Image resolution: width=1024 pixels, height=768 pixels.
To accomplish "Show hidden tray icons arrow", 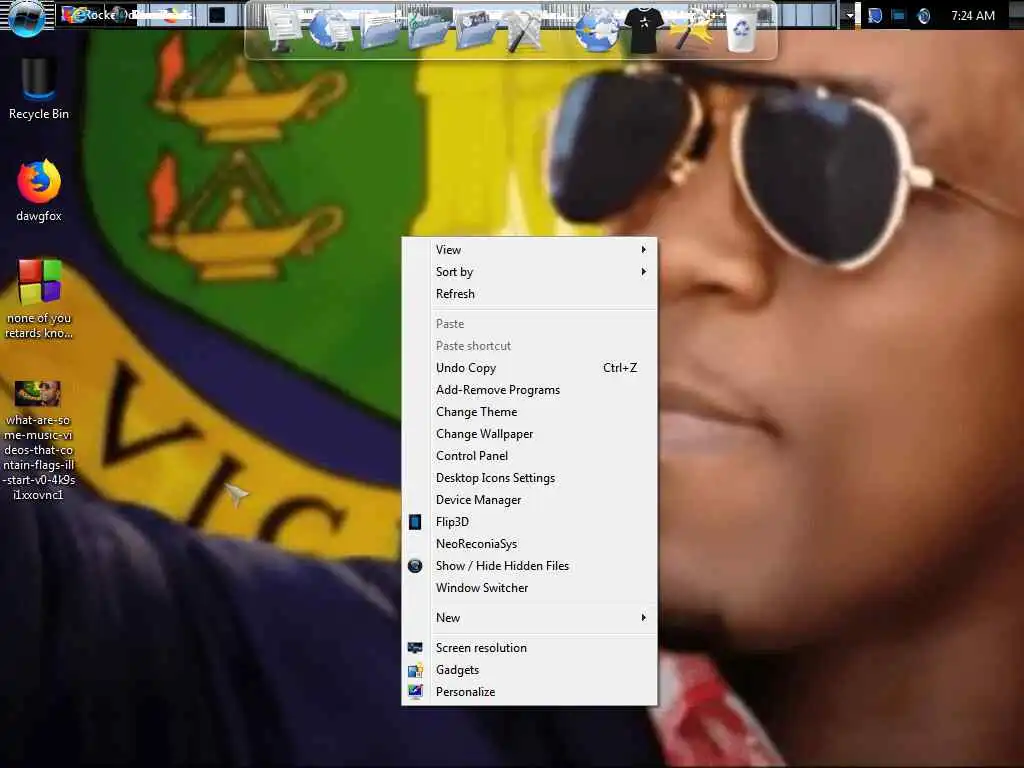I will point(850,15).
